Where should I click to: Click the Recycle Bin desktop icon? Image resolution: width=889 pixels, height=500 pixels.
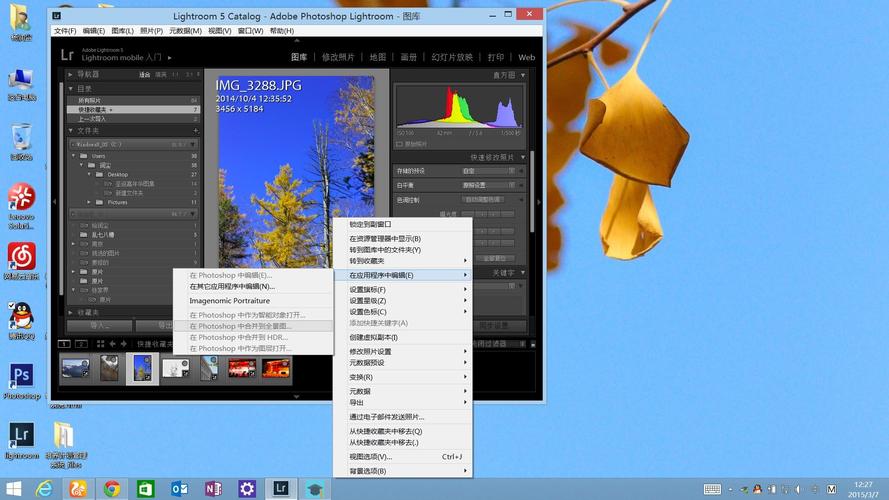click(22, 138)
